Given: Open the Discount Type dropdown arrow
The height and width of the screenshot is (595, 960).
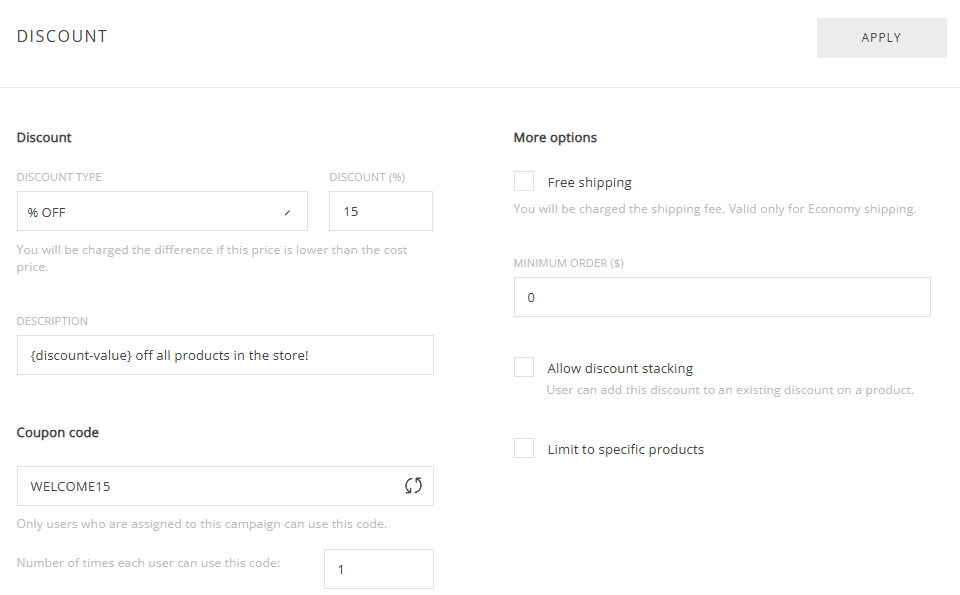Looking at the screenshot, I should tap(287, 212).
